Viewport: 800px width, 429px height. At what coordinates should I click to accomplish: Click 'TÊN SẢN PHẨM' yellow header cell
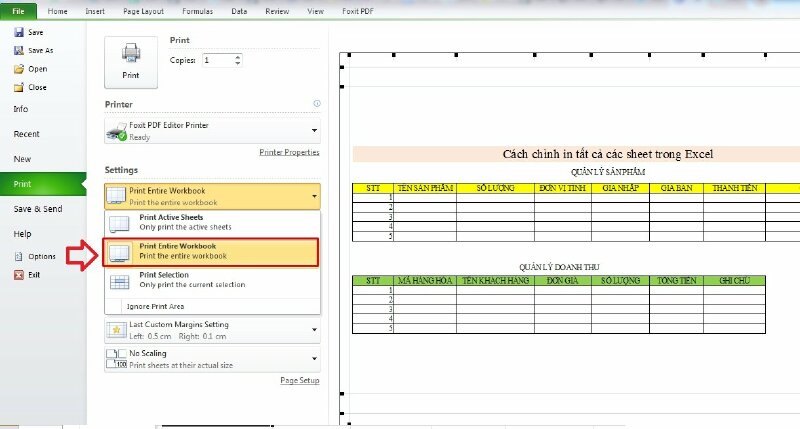click(425, 188)
